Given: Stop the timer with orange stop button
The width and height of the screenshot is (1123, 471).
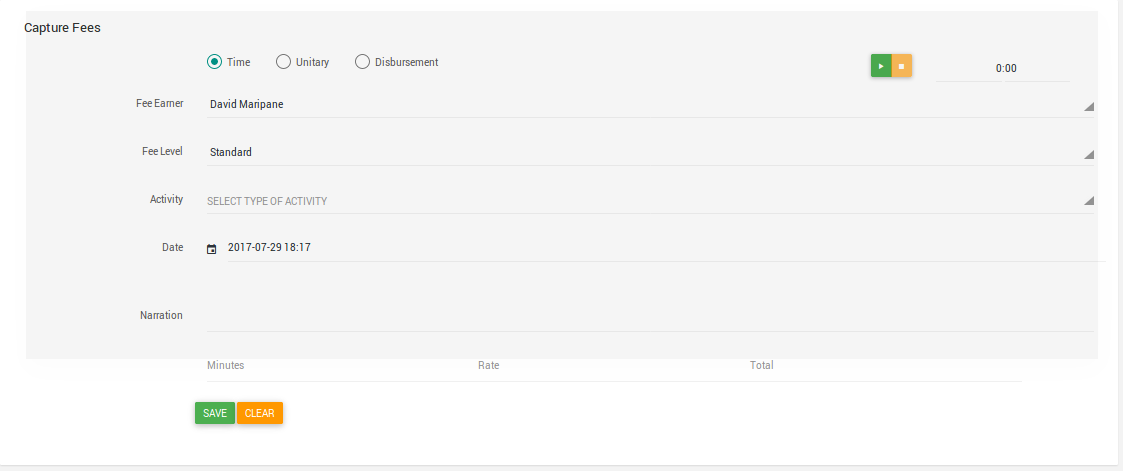Looking at the screenshot, I should pyautogui.click(x=902, y=66).
